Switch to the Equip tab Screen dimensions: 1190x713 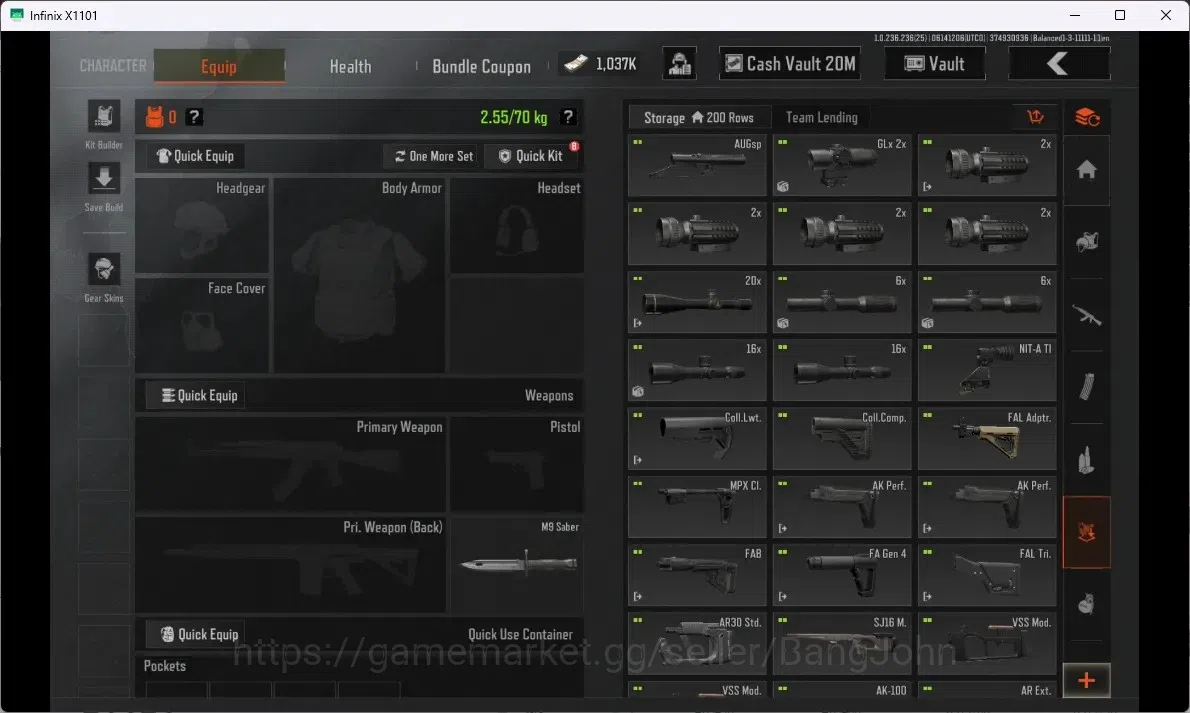click(x=219, y=66)
